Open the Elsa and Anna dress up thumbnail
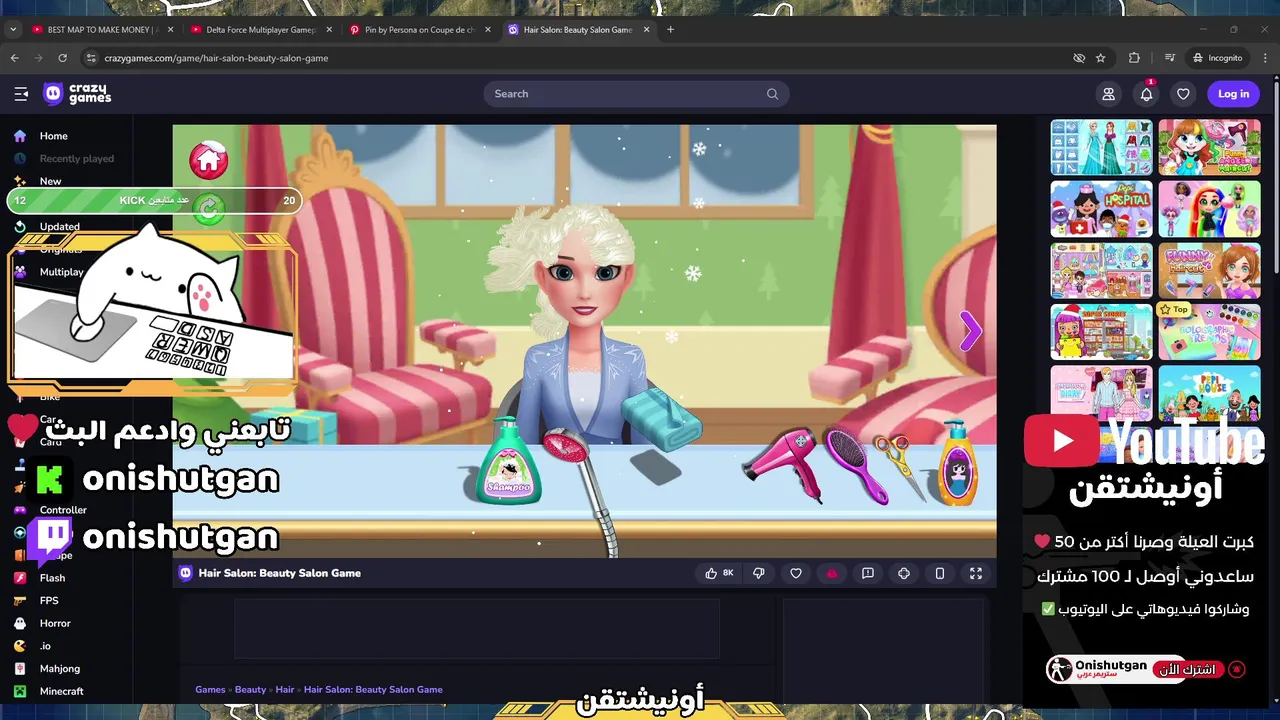Screen dimensions: 1280x720 tap(1101, 148)
